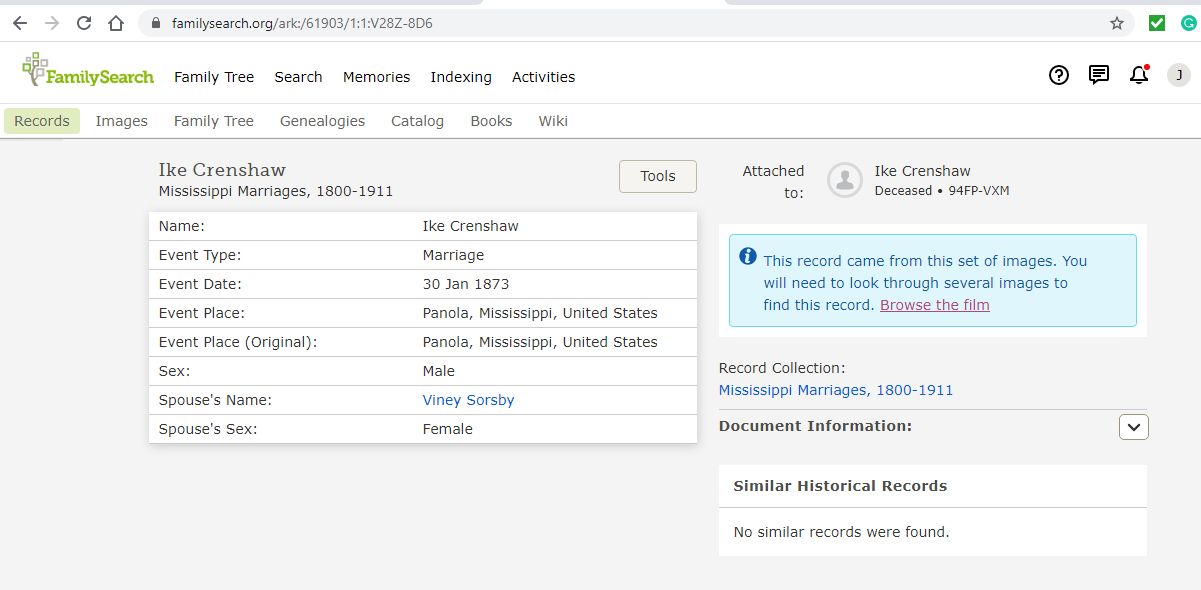The width and height of the screenshot is (1201, 590).
Task: Open the Family Tree top menu
Action: [x=214, y=77]
